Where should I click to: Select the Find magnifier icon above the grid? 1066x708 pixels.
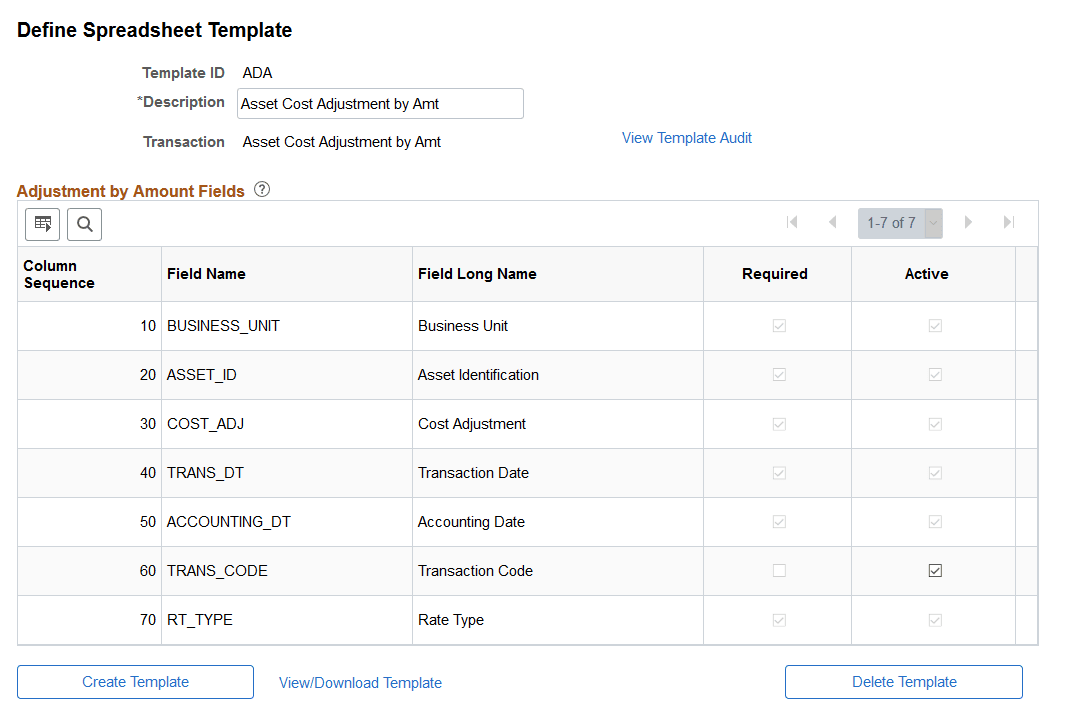tap(84, 224)
